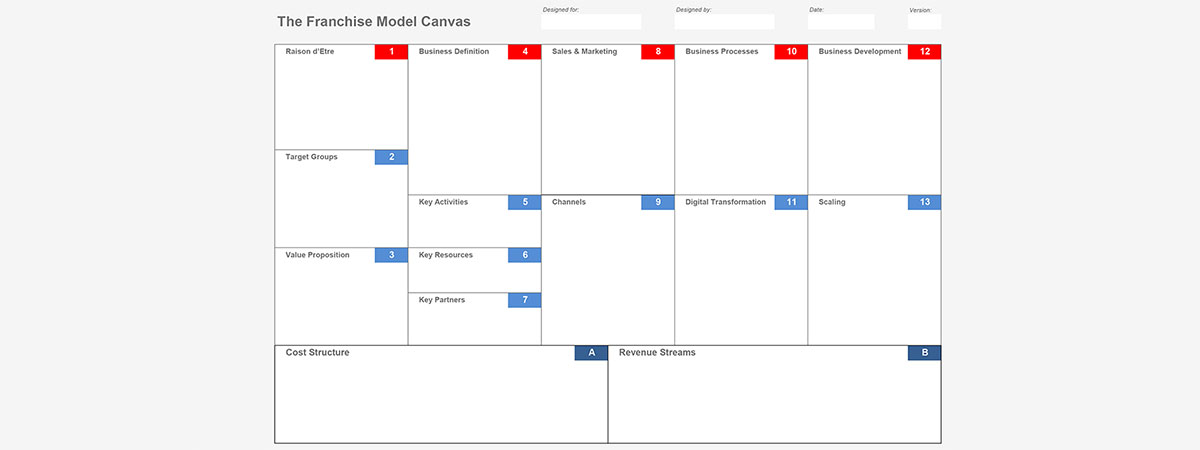Click the blue number 9 badge
1200x450 pixels.
point(657,202)
